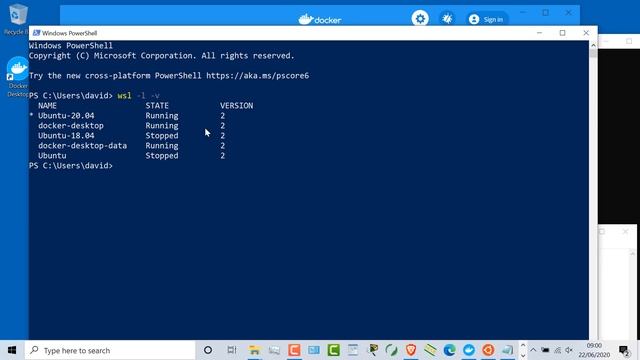Close the Windows PowerShell window
The width and height of the screenshot is (640, 360).
pyautogui.click(x=586, y=33)
